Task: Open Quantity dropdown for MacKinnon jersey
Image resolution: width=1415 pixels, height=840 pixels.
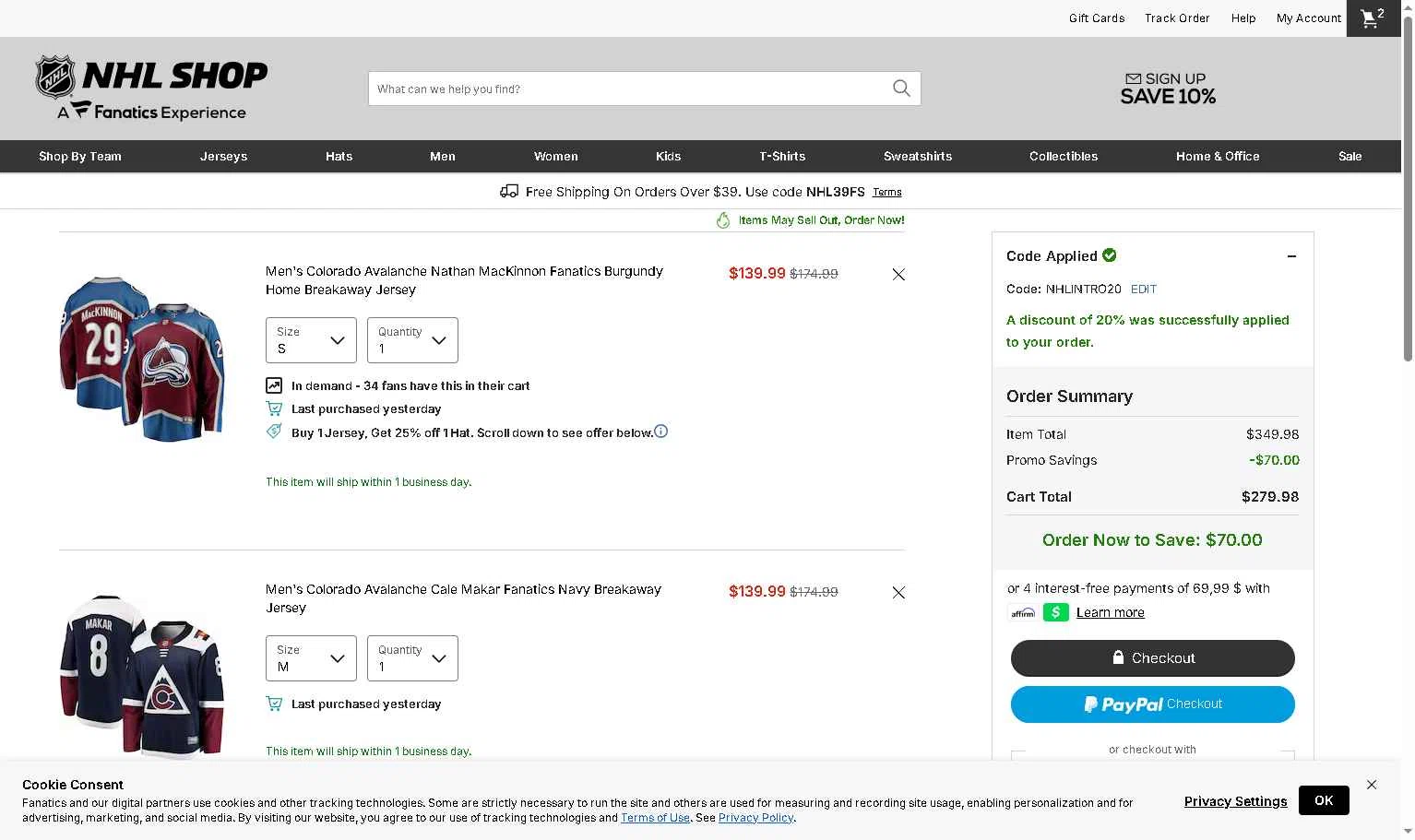Action: click(x=412, y=340)
